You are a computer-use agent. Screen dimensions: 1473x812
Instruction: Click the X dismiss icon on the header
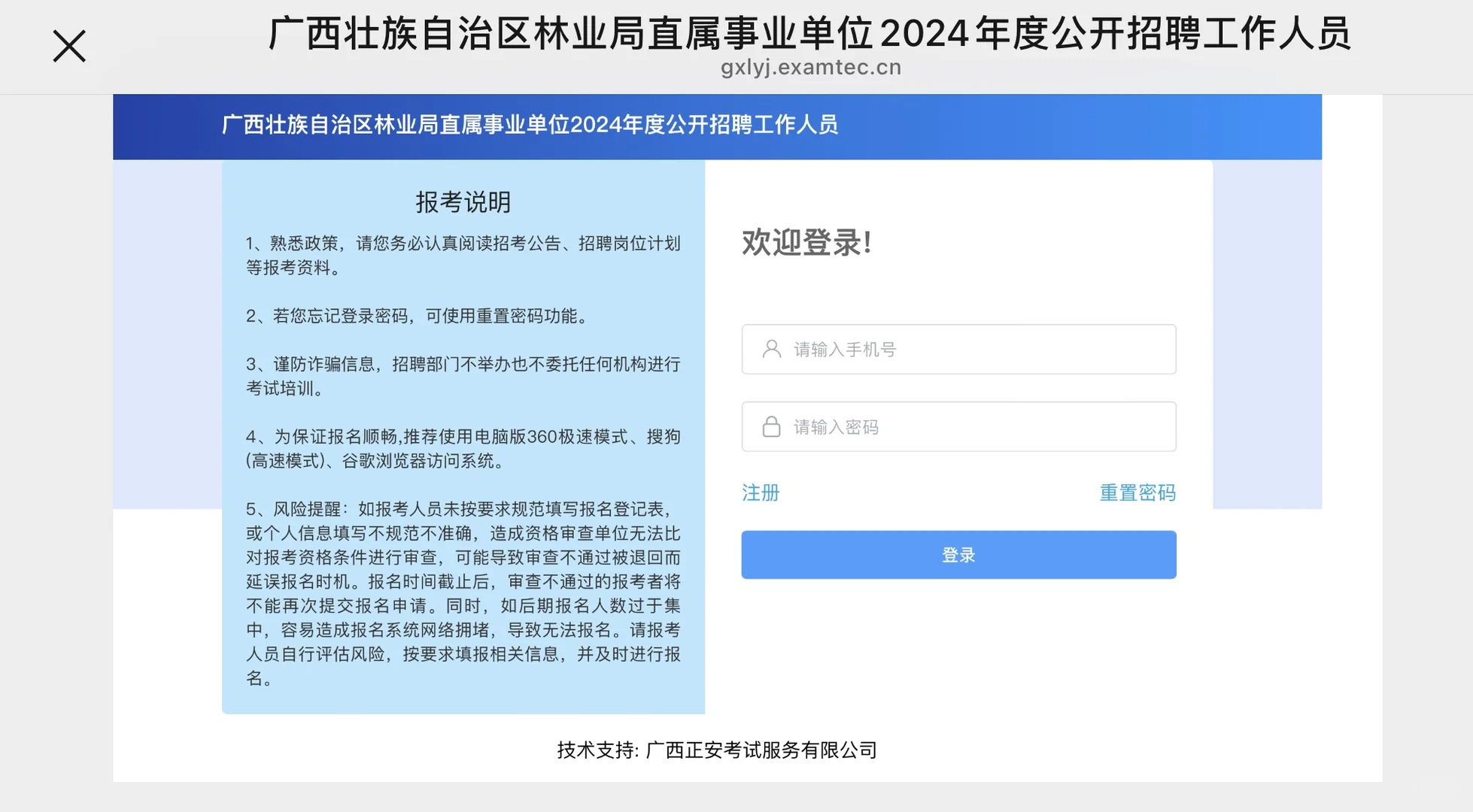68,45
